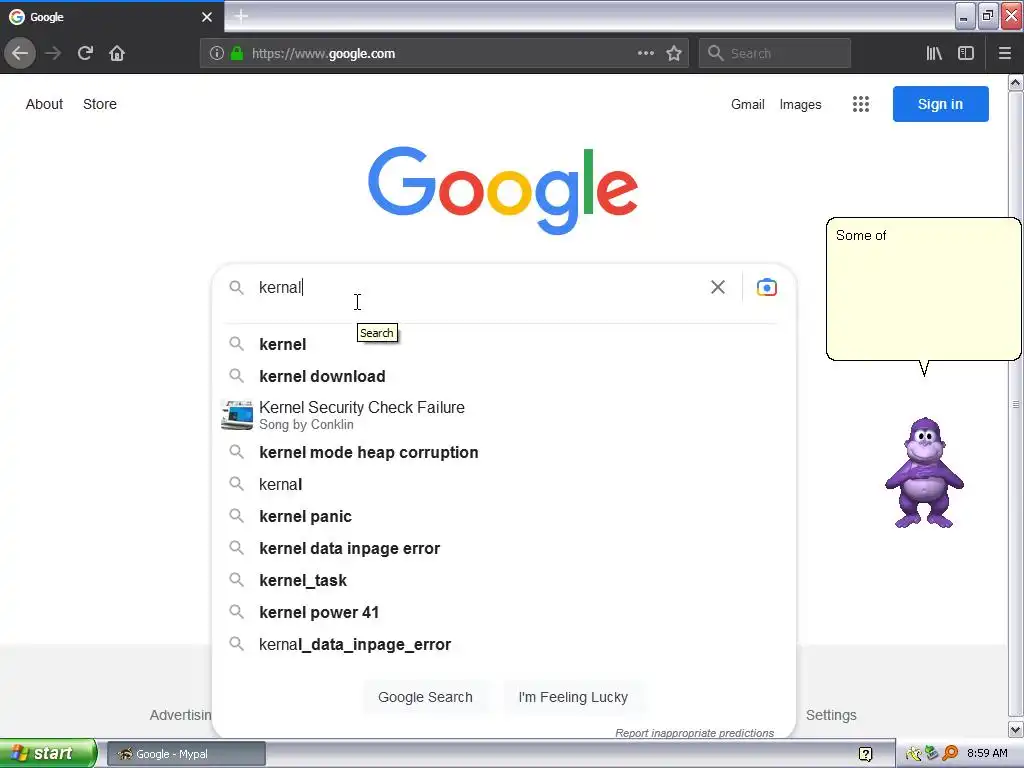Reload the current page
The height and width of the screenshot is (768, 1024).
85,53
